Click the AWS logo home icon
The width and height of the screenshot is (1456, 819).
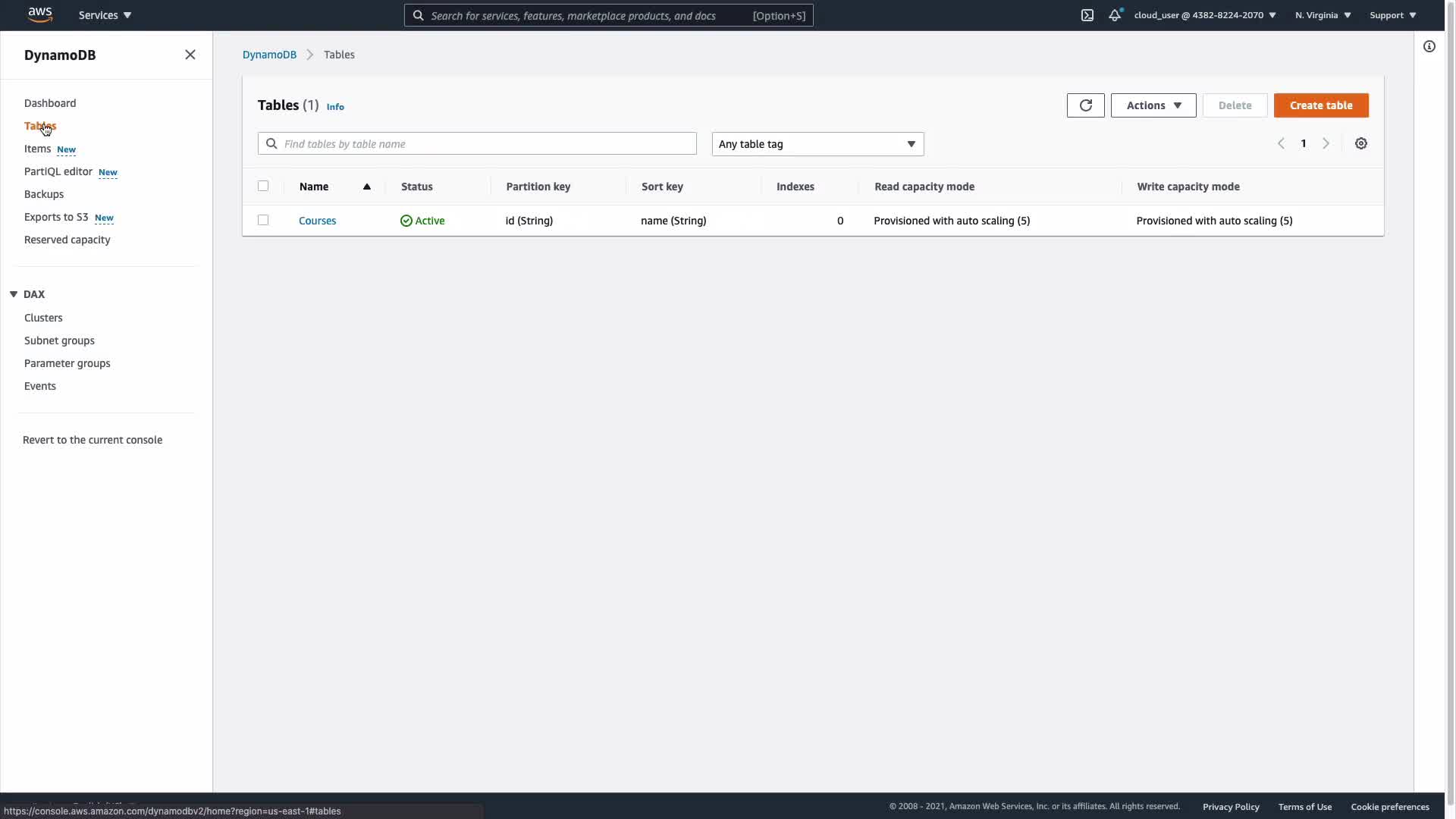click(x=39, y=14)
